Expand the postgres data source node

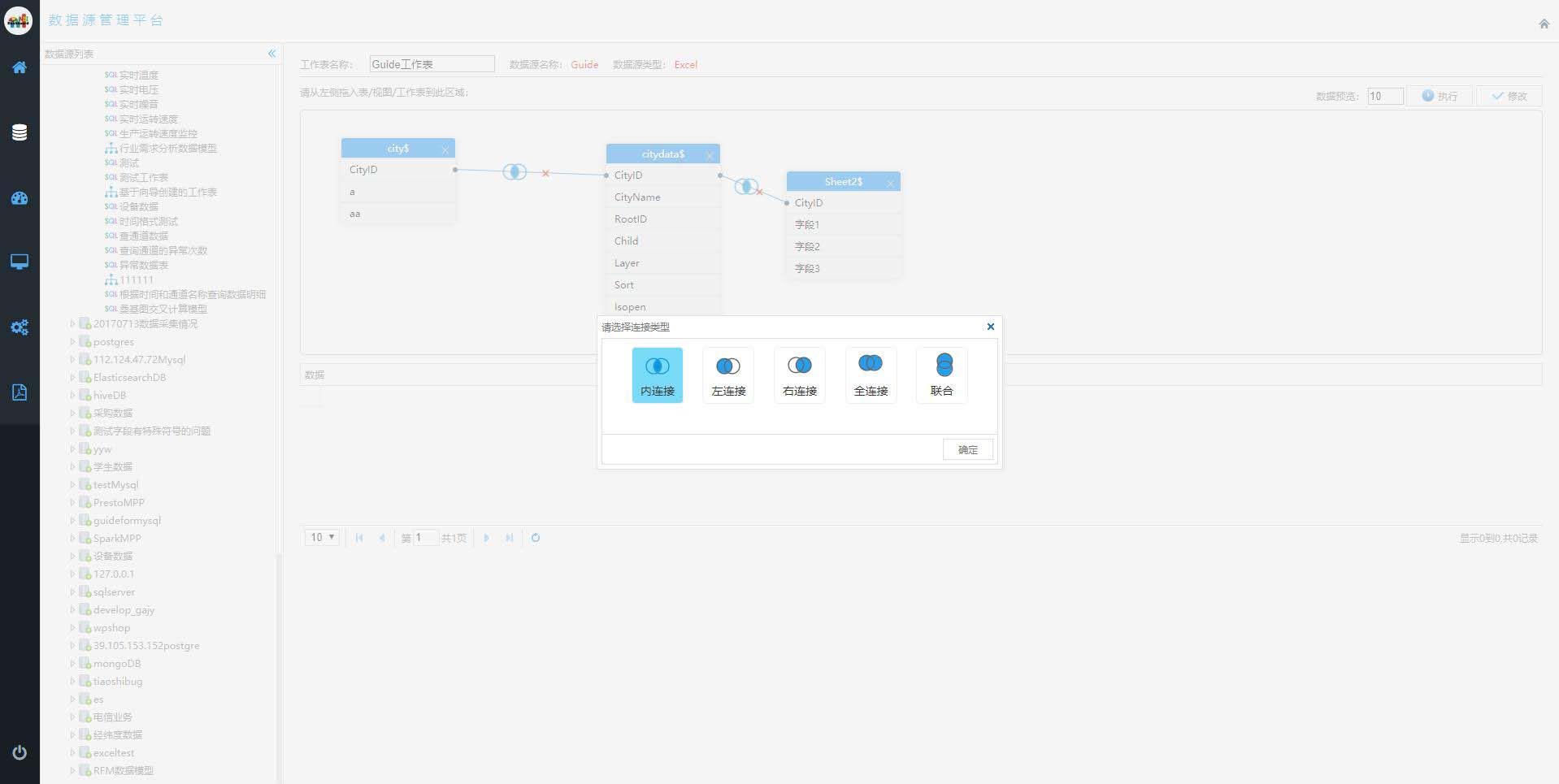pyautogui.click(x=72, y=342)
